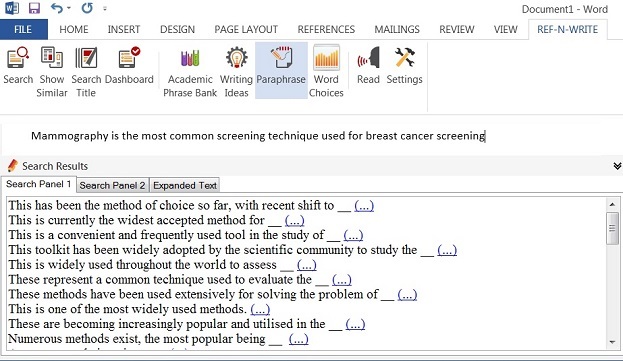Click (...) link after 'popular and utilised in the'
This screenshot has width=623, height=361.
[355, 324]
